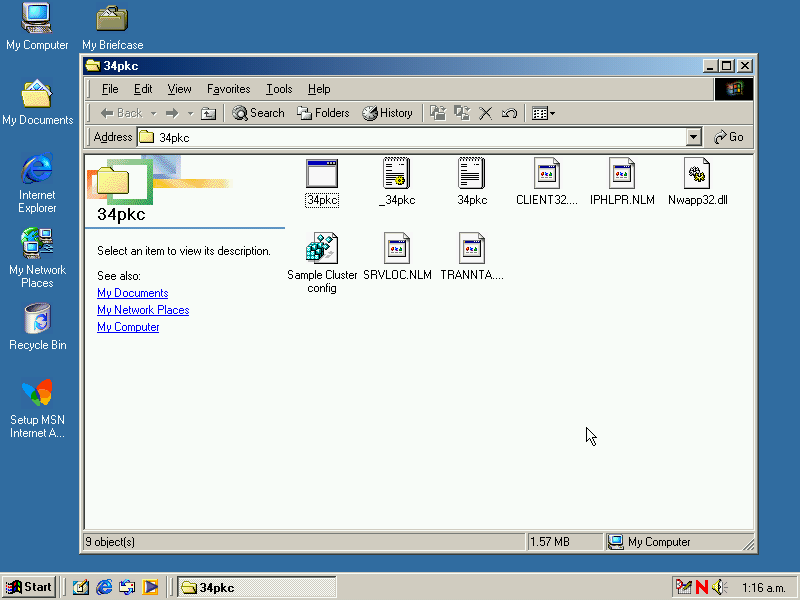Image resolution: width=800 pixels, height=600 pixels.
Task: Open the File menu
Action: (x=110, y=89)
